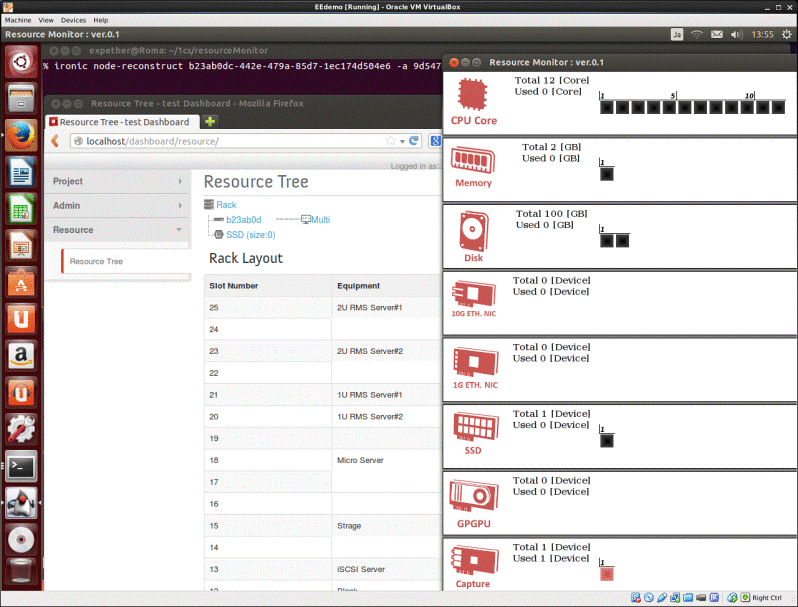Click the CPU Core chip icon
The width and height of the screenshot is (798, 607).
click(473, 94)
